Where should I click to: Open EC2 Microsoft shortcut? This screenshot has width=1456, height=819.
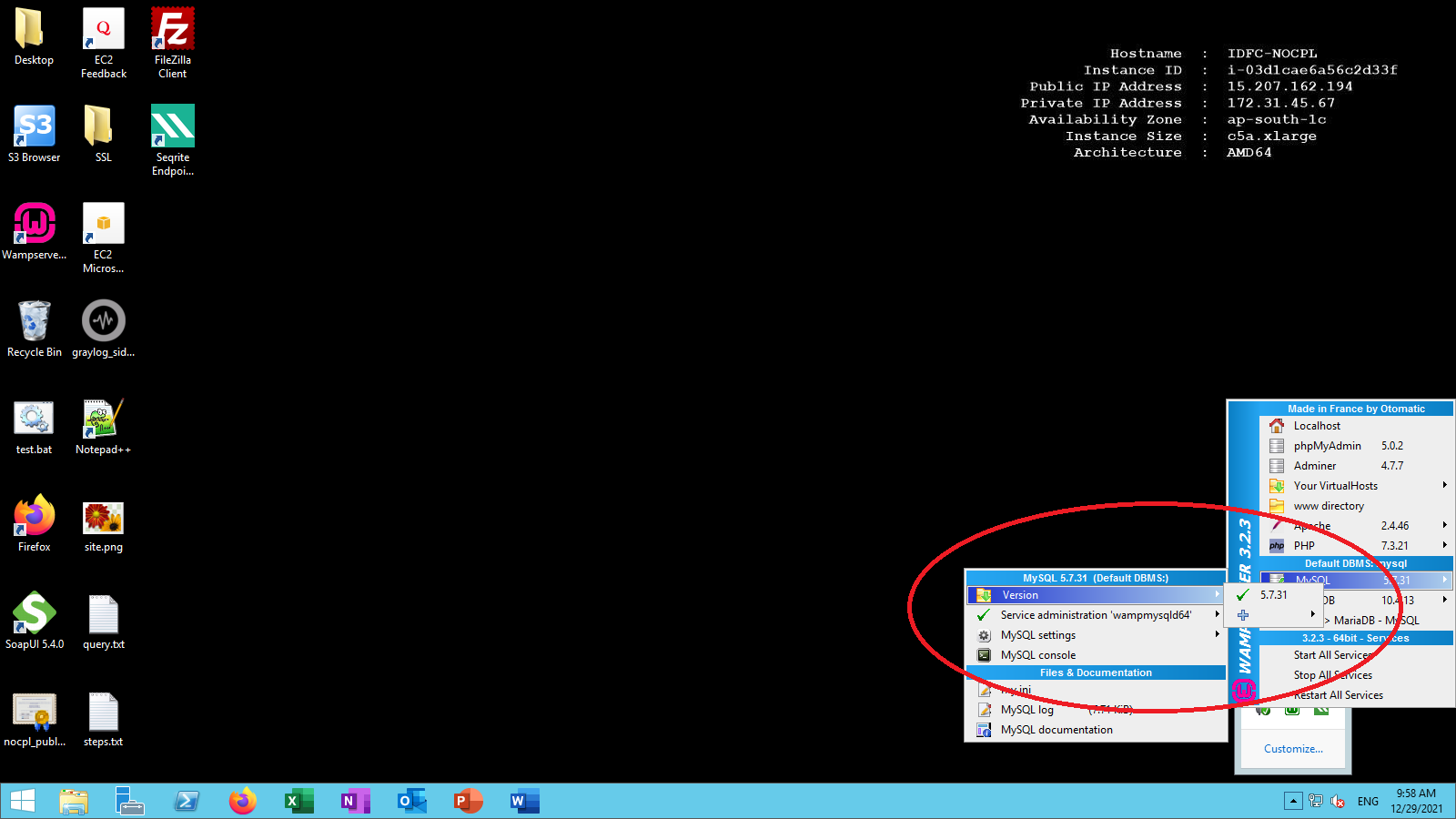tap(104, 238)
